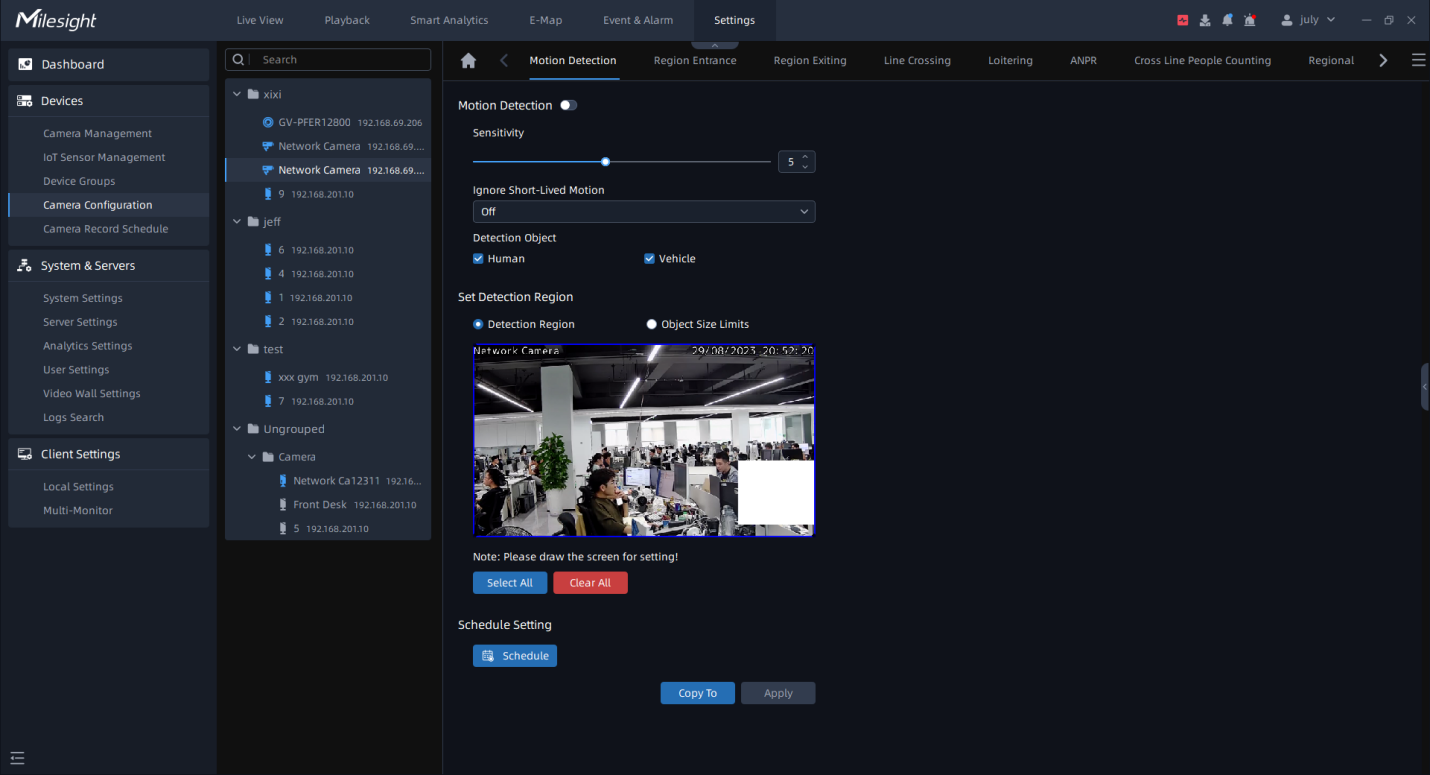Click the home icon in the Settings toolbar
This screenshot has width=1430, height=775.
[468, 60]
